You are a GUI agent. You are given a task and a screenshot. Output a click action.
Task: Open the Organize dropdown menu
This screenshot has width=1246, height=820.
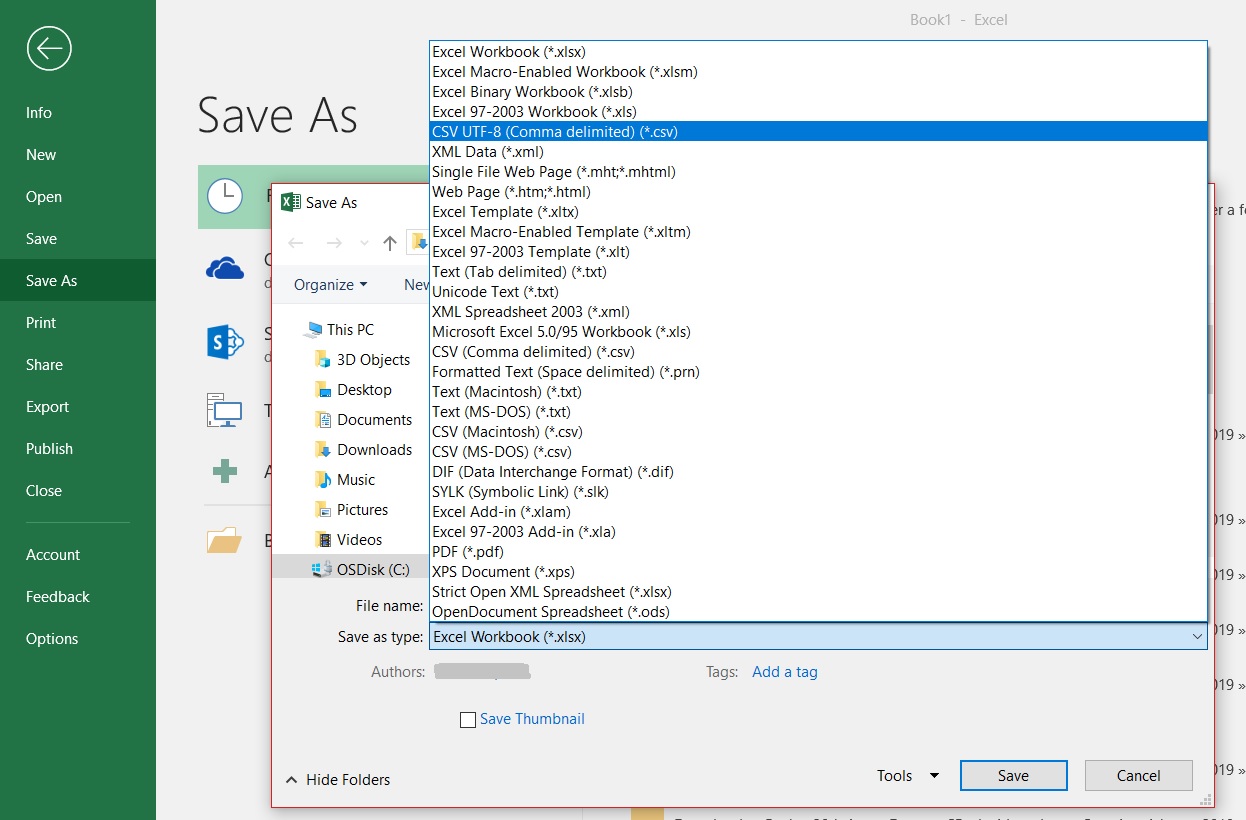click(x=330, y=284)
